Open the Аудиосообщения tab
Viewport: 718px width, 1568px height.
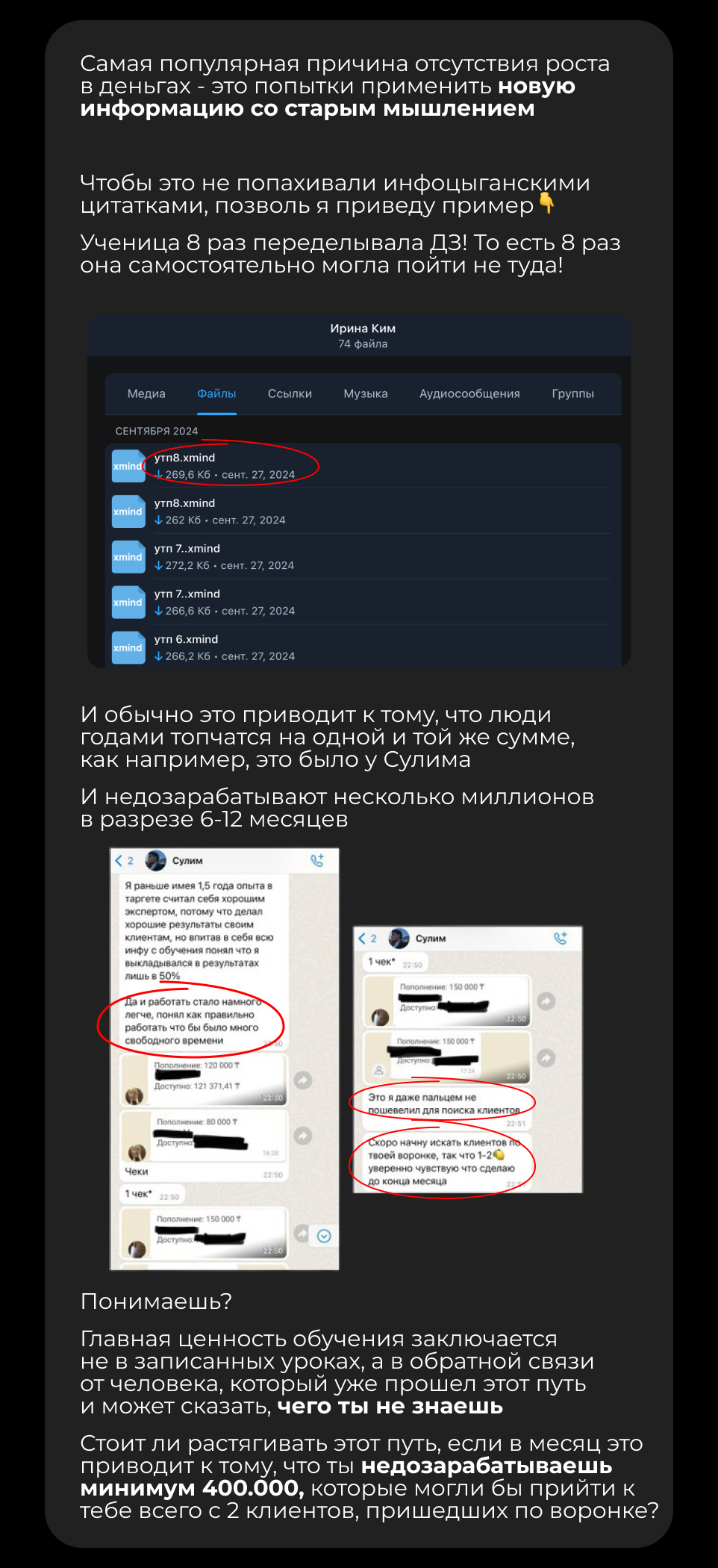tap(469, 393)
